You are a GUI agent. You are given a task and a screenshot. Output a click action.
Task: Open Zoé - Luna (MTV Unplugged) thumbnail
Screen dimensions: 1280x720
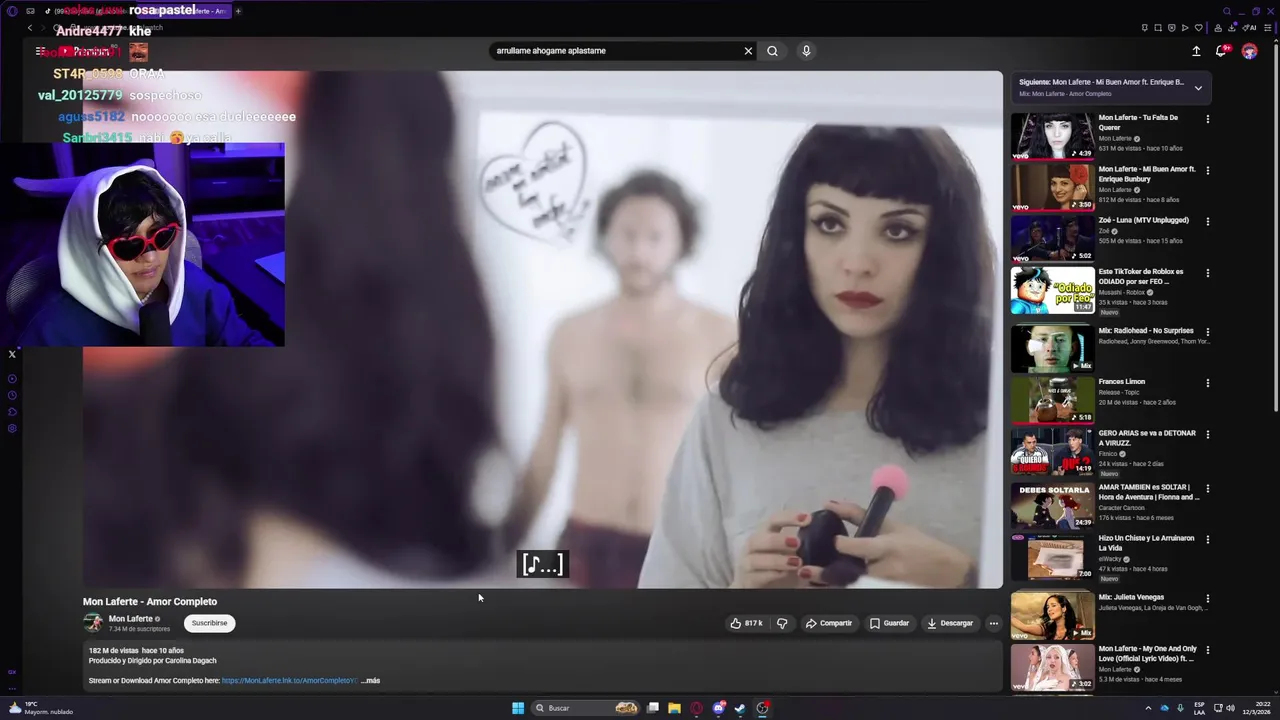[x=1052, y=238]
